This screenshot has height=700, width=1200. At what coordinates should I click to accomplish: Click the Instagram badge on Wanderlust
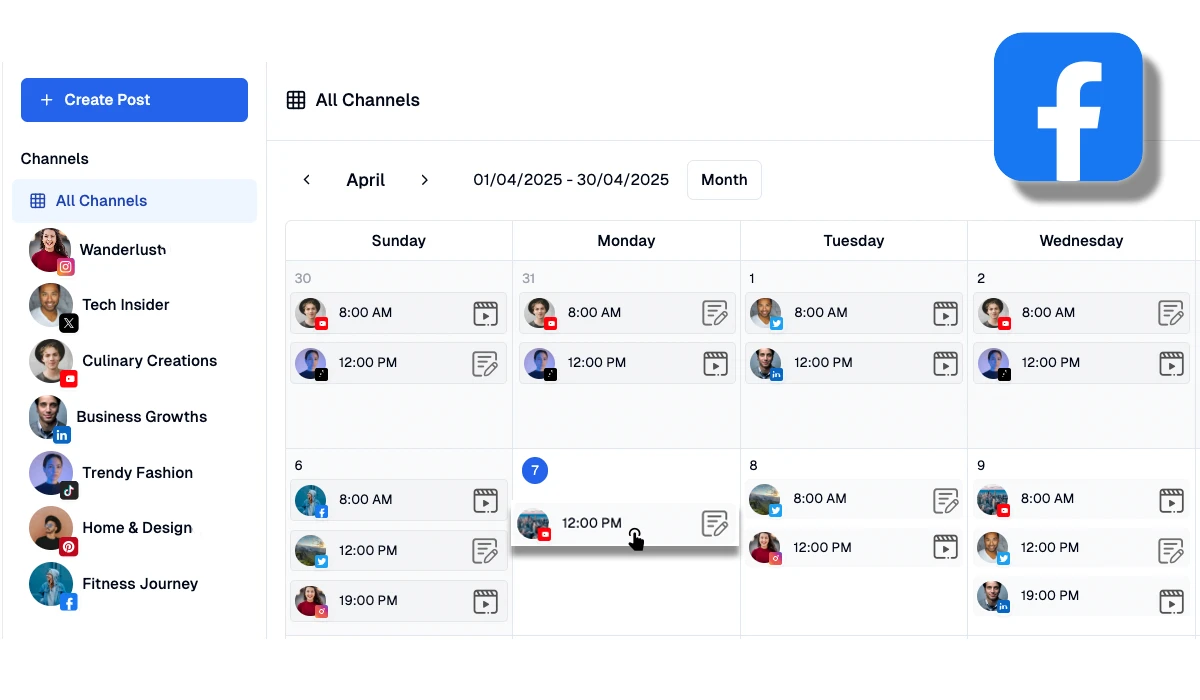pos(66,267)
